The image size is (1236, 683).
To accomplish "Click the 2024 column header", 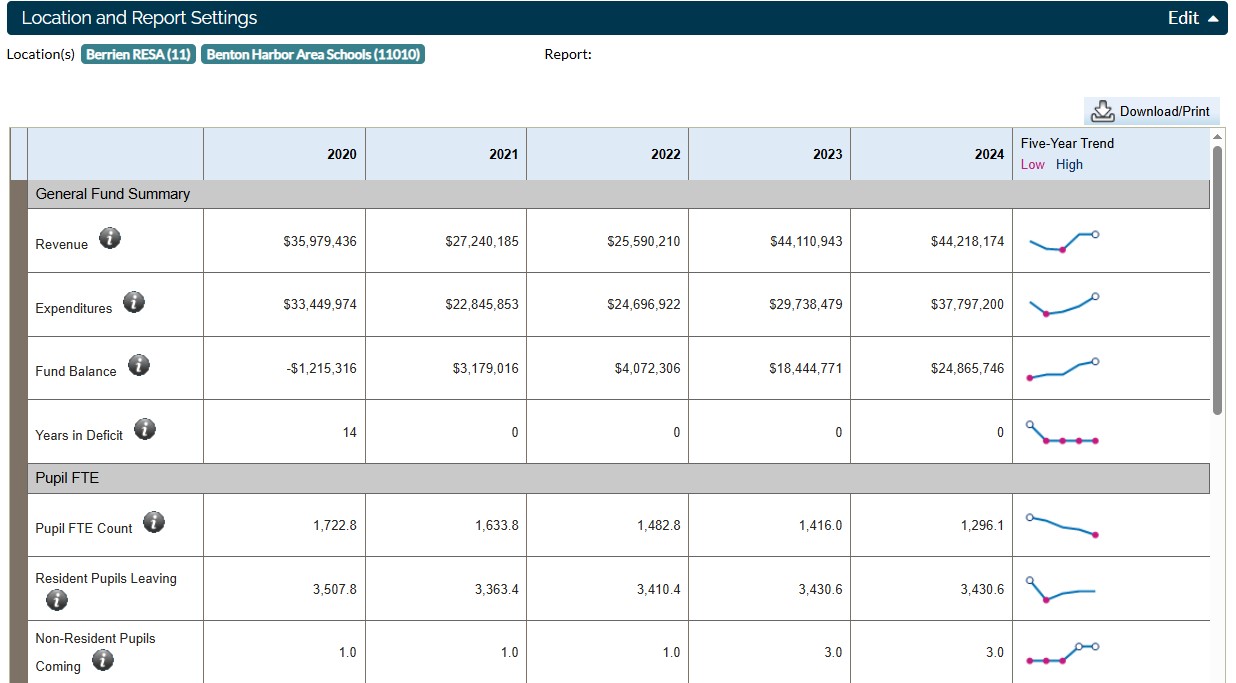I will click(988, 154).
